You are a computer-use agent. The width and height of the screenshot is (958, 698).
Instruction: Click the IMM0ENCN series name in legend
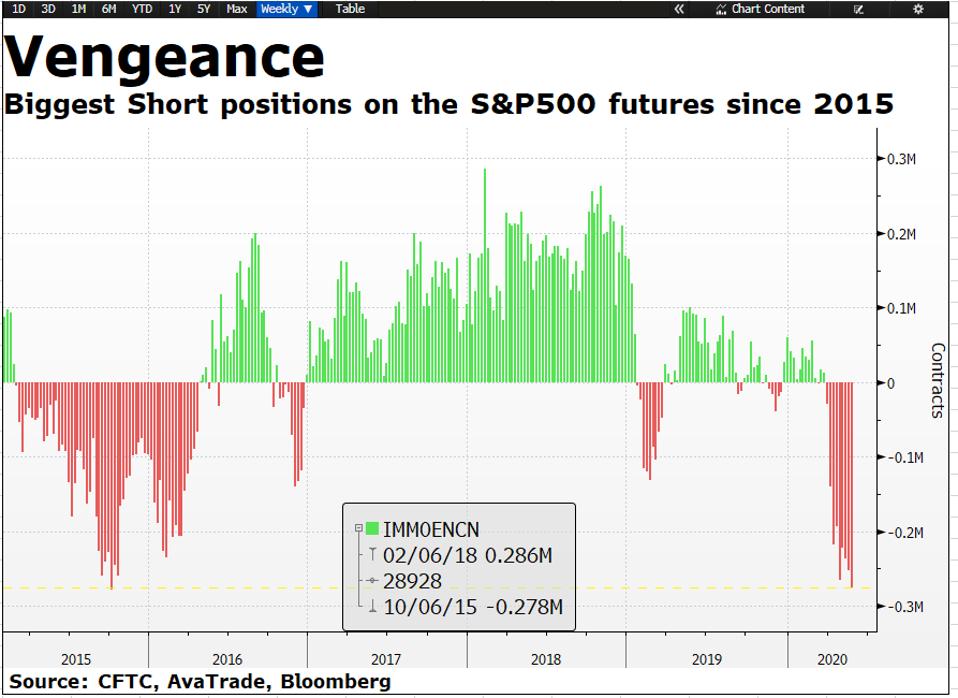(430, 529)
